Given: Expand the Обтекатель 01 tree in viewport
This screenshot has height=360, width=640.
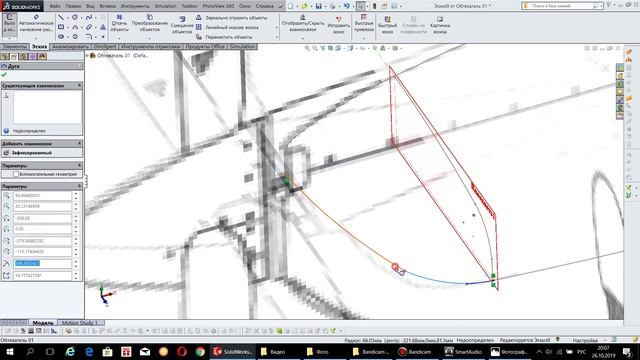Looking at the screenshot, I should click(87, 56).
